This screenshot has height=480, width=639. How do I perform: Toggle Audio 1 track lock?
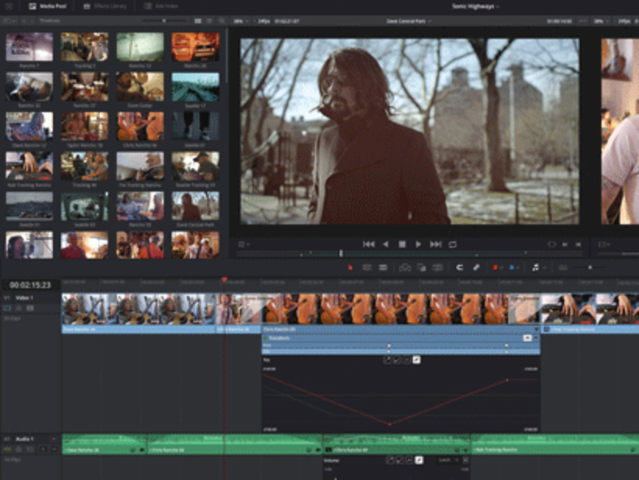19,449
